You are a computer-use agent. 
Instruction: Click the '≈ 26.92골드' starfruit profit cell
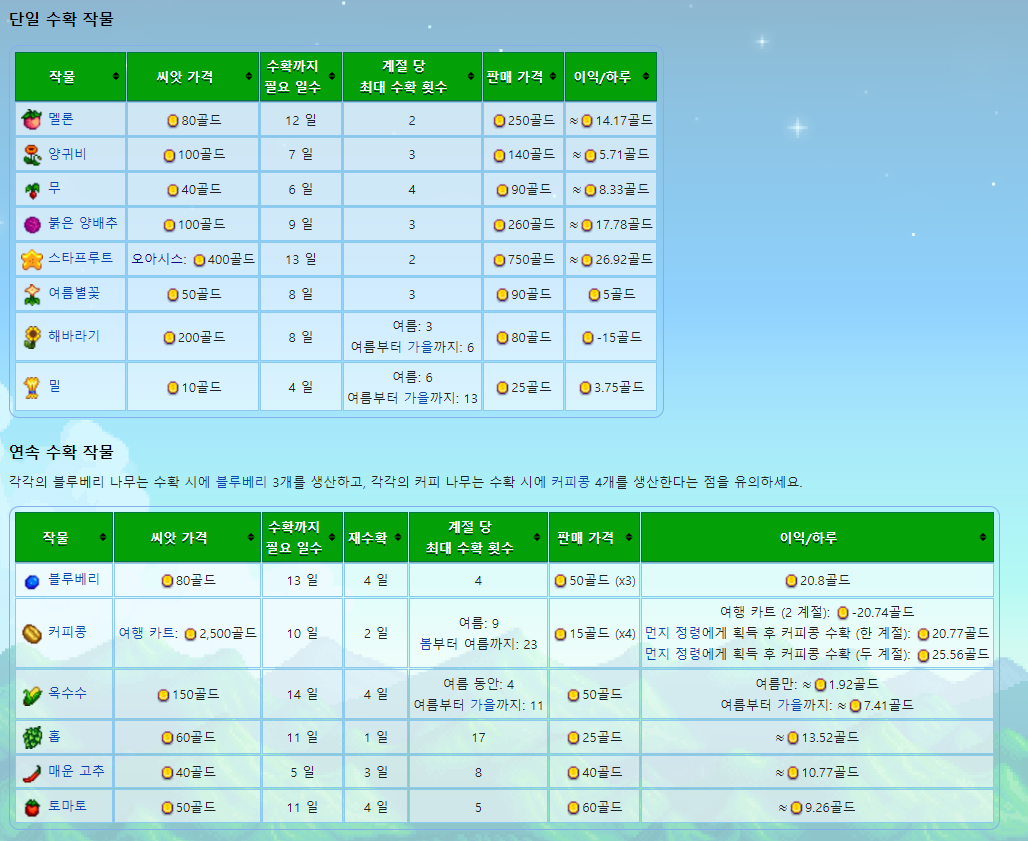[610, 260]
